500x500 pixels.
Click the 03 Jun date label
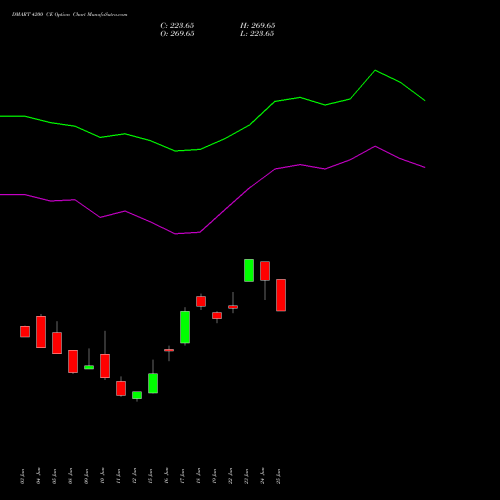tap(22, 476)
